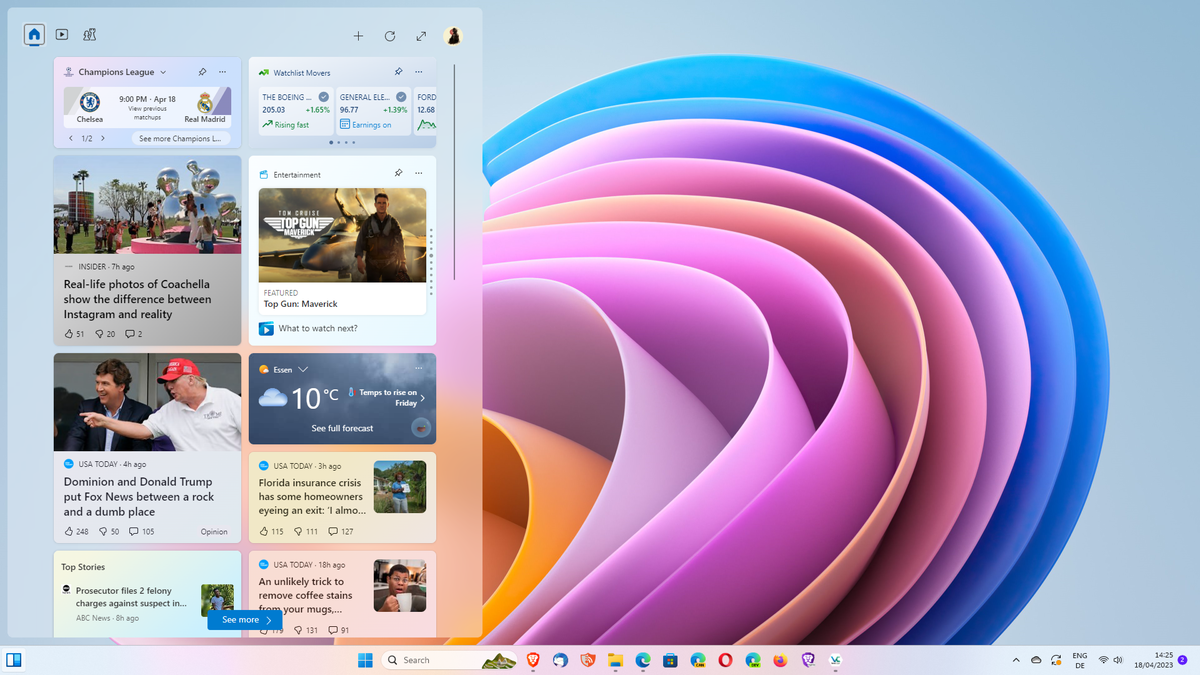The height and width of the screenshot is (675, 1200).
Task: Open the Windows Start menu
Action: (x=365, y=660)
